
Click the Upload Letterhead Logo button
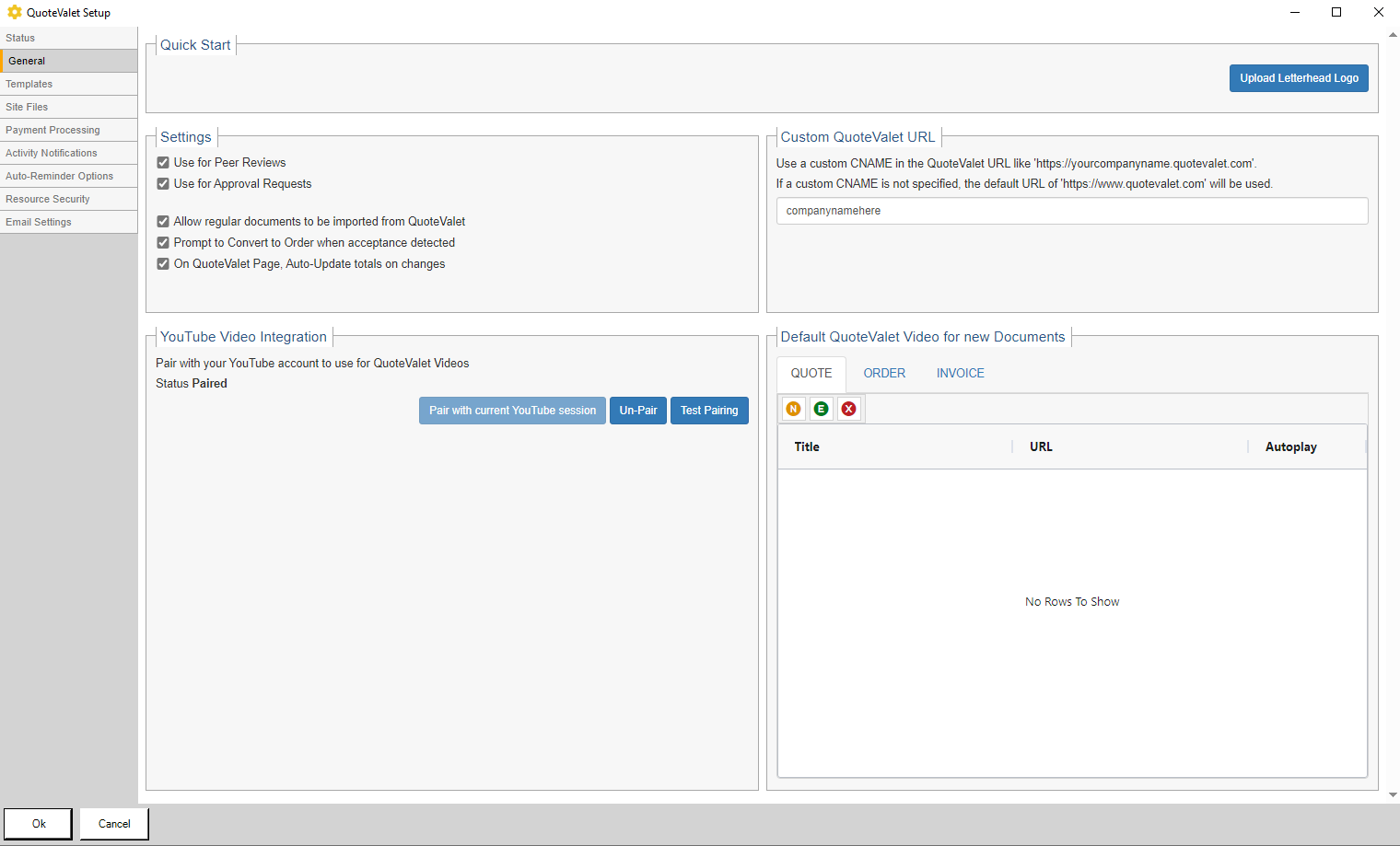(x=1298, y=78)
